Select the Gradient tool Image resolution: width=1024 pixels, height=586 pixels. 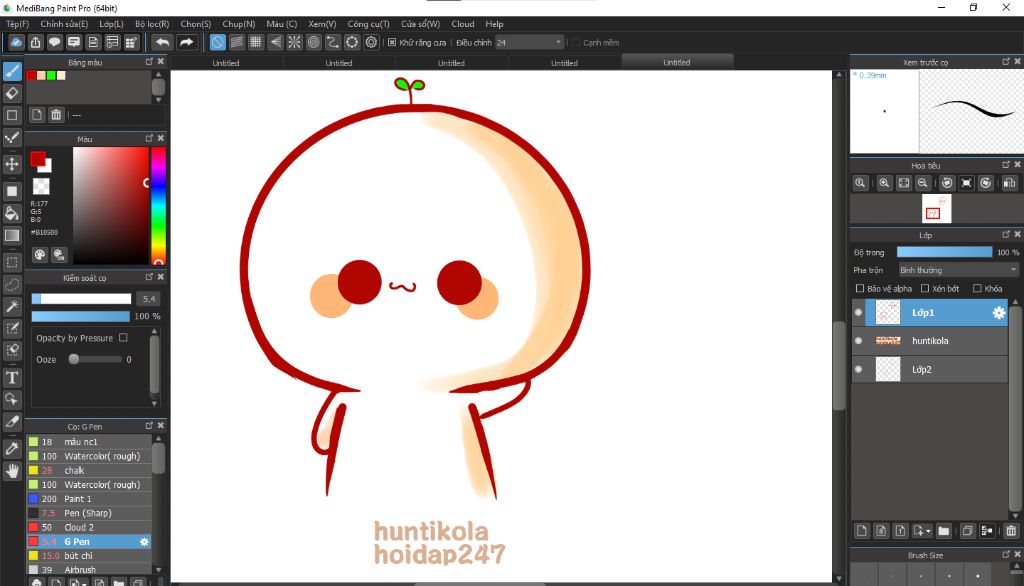coord(12,235)
